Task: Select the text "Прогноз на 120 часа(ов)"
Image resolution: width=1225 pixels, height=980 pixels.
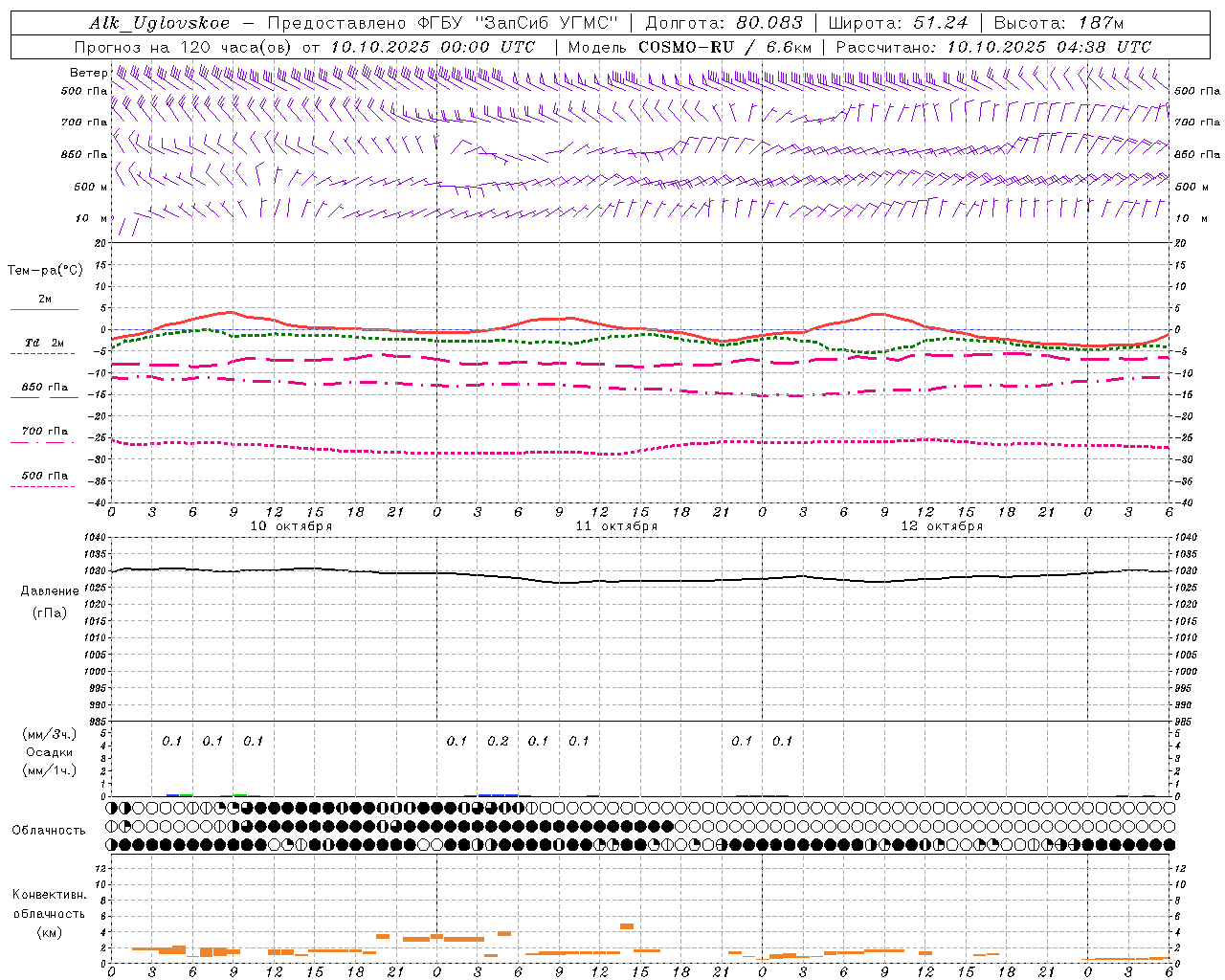Action: (183, 47)
